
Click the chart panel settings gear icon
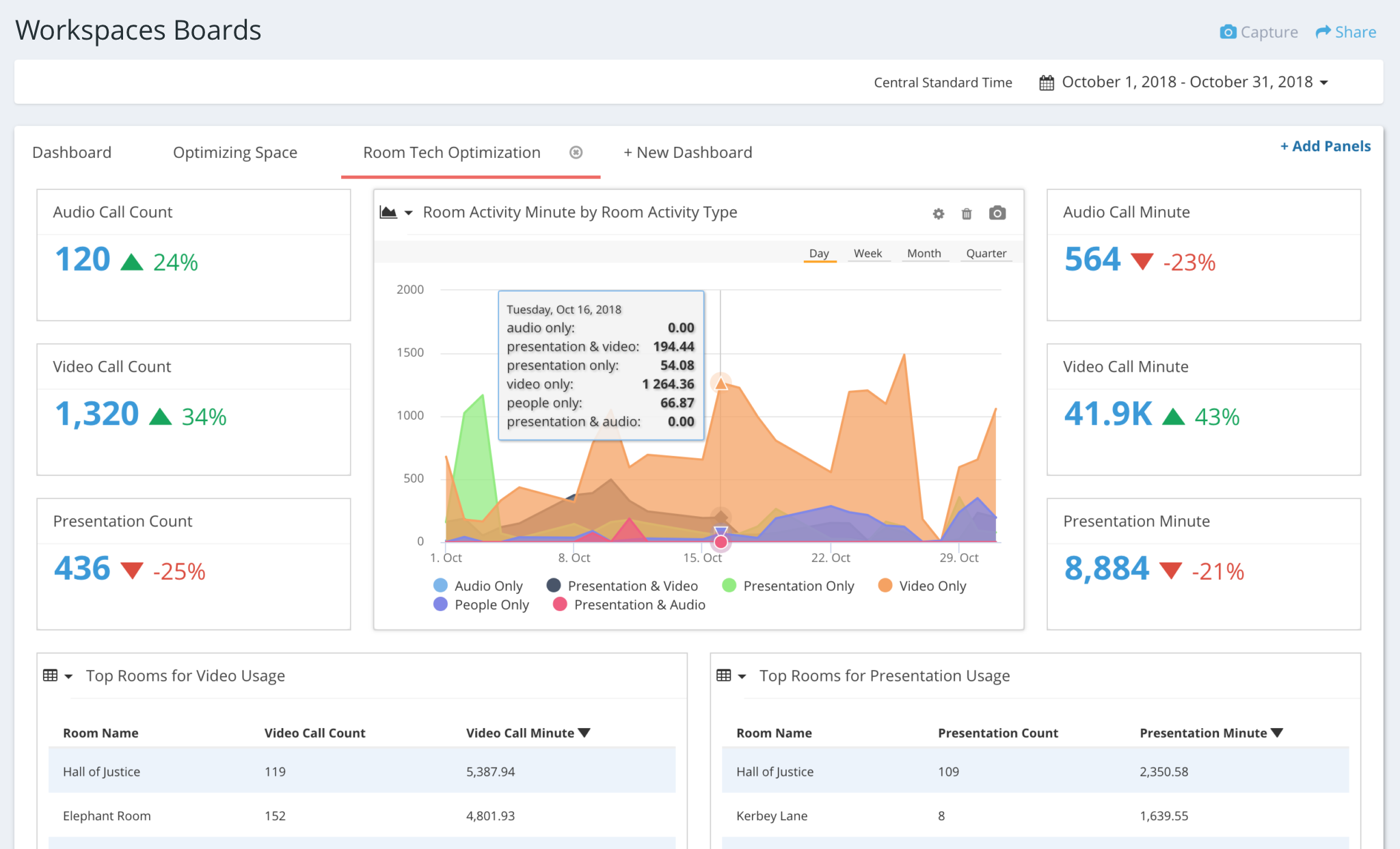click(x=938, y=214)
